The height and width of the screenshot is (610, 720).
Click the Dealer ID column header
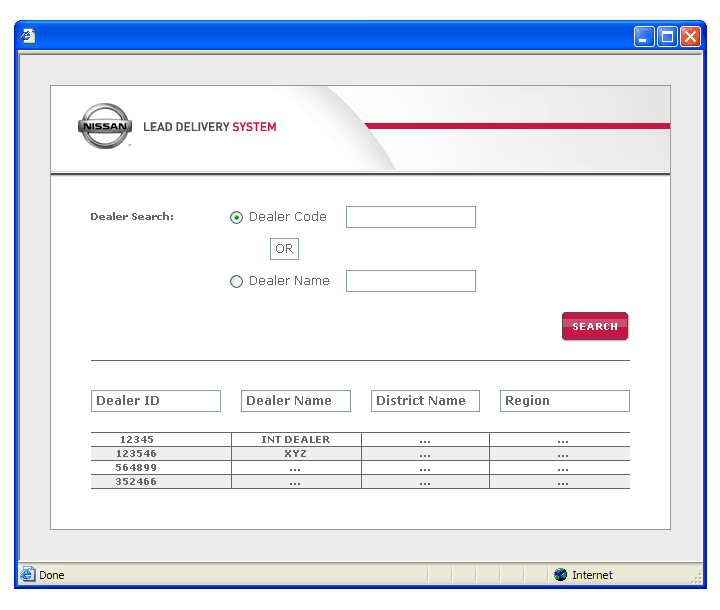[x=155, y=401]
